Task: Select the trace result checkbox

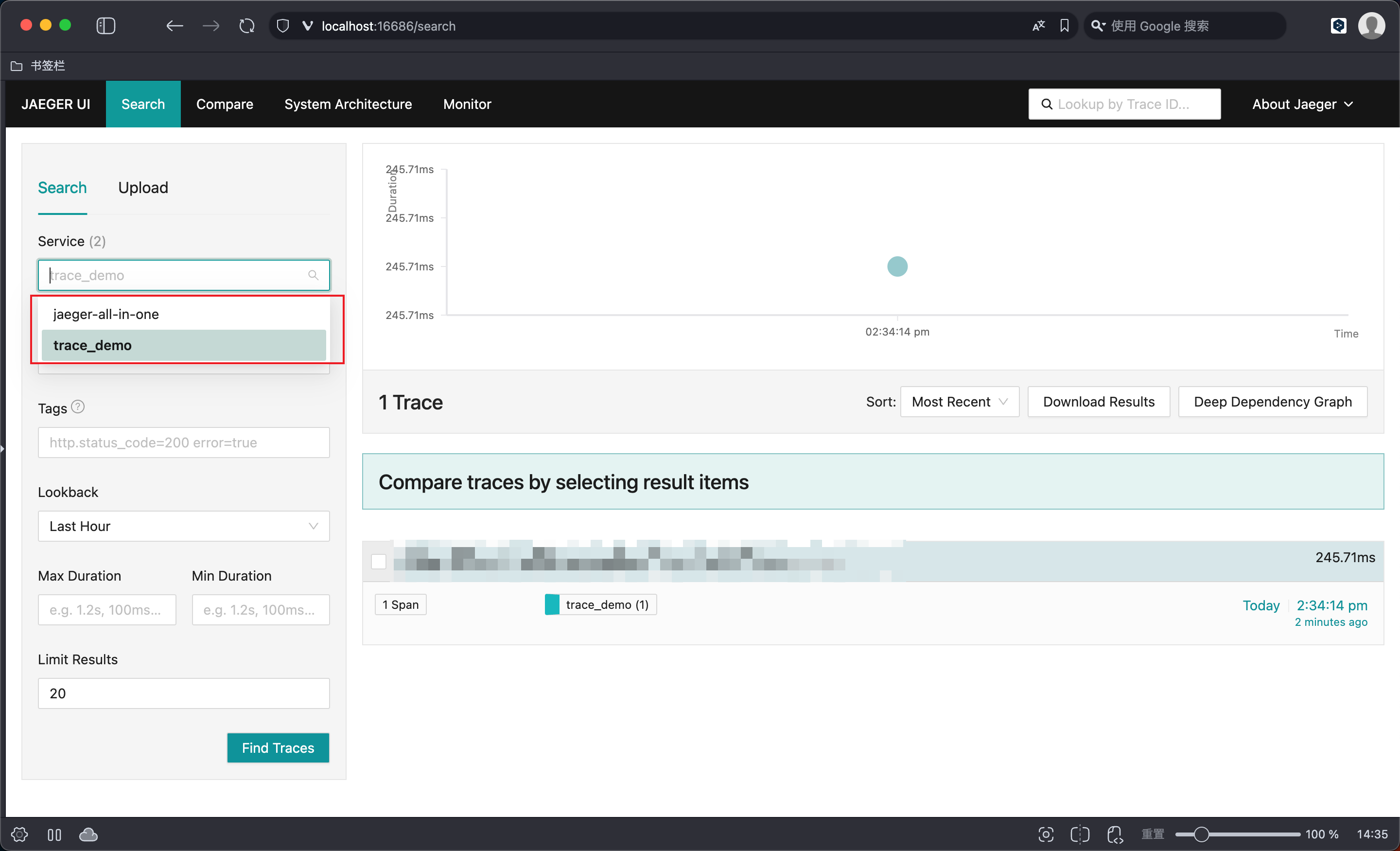Action: click(x=378, y=562)
